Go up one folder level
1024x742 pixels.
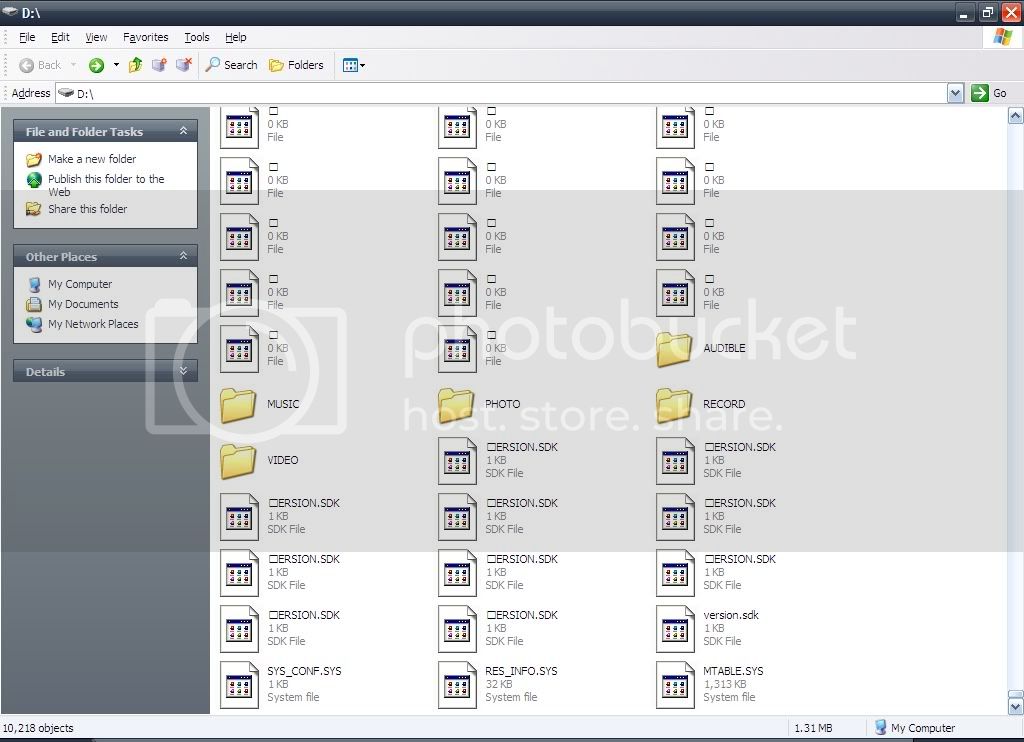click(x=135, y=65)
